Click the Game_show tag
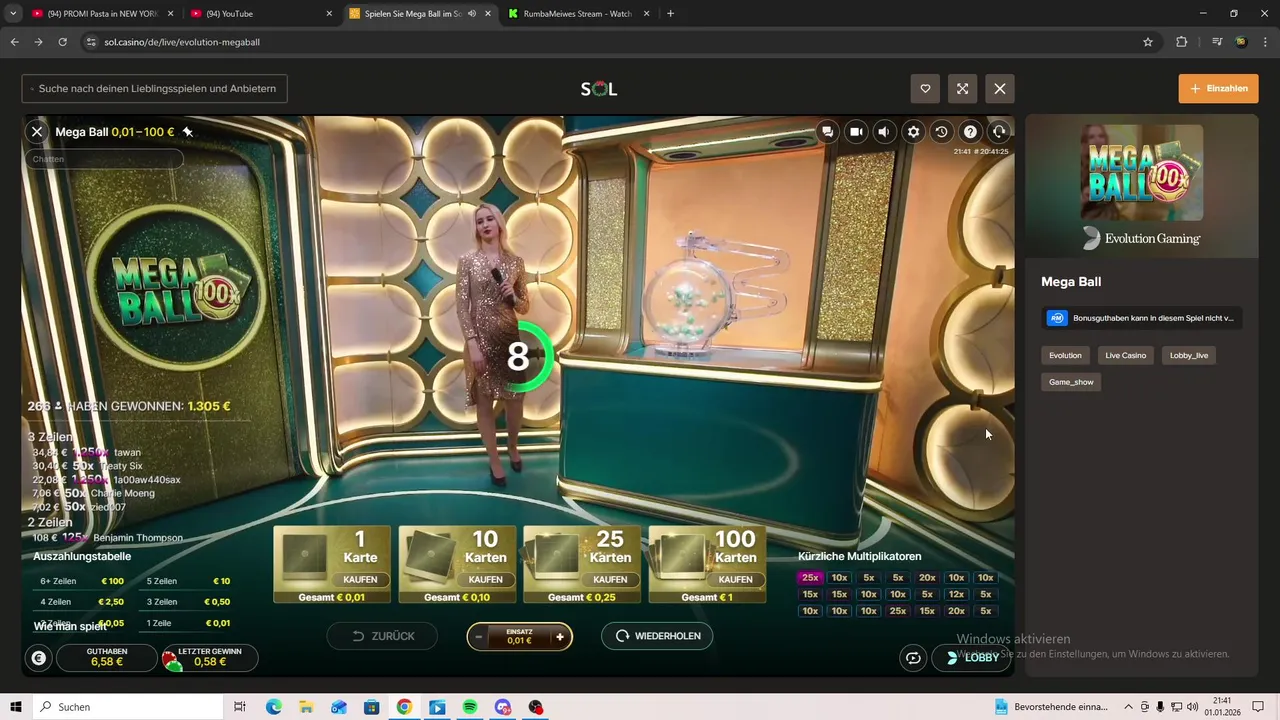The height and width of the screenshot is (720, 1280). (1071, 382)
